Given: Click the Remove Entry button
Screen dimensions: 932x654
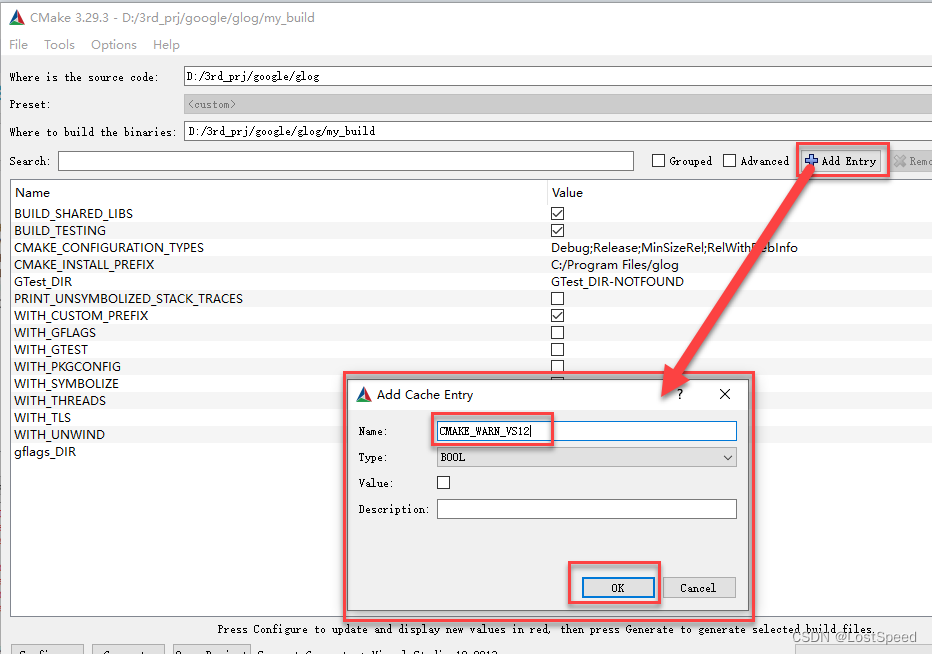Looking at the screenshot, I should (x=912, y=161).
